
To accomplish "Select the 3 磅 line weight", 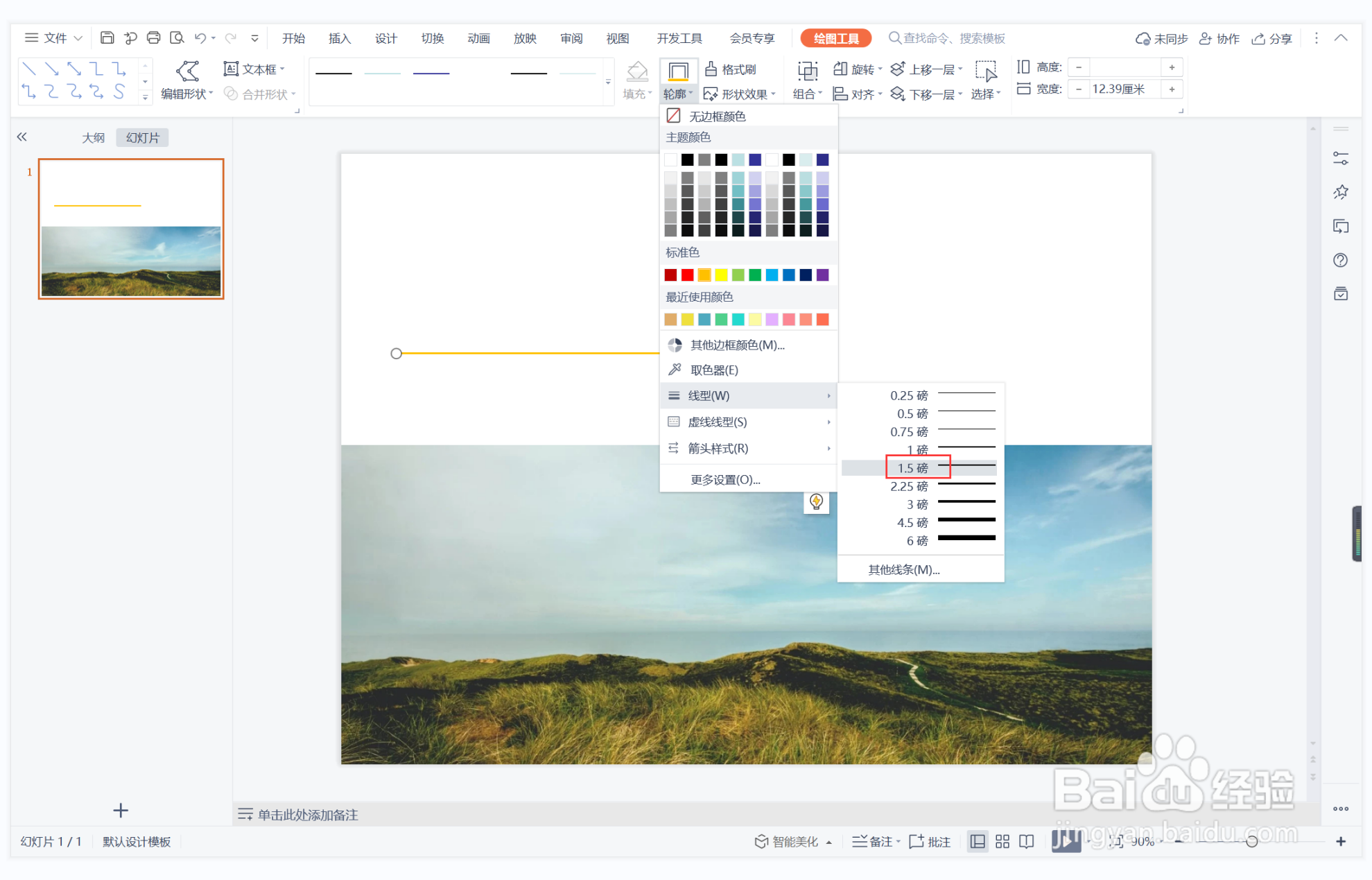I will (919, 504).
